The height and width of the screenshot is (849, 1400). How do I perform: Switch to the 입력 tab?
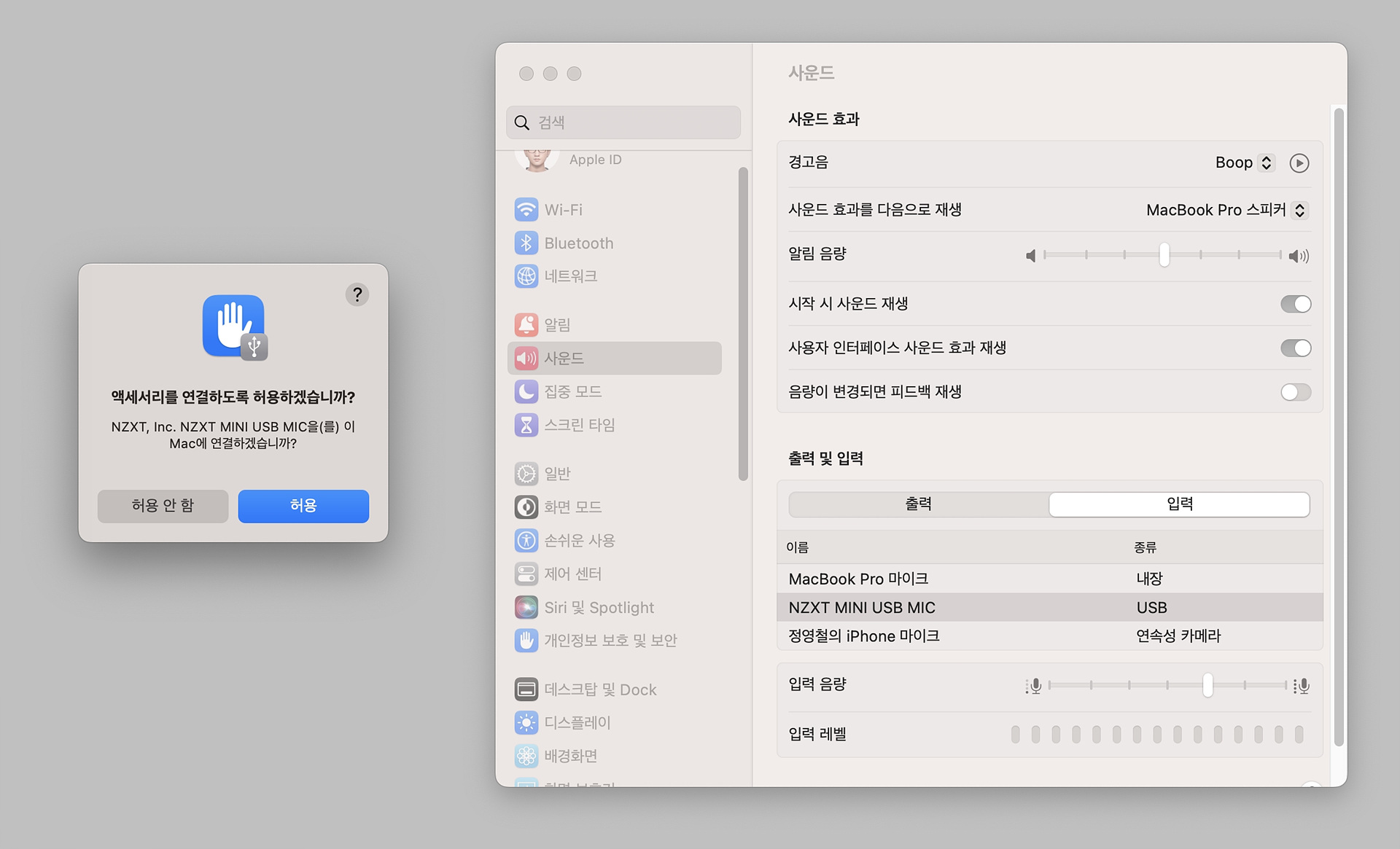pyautogui.click(x=1179, y=504)
